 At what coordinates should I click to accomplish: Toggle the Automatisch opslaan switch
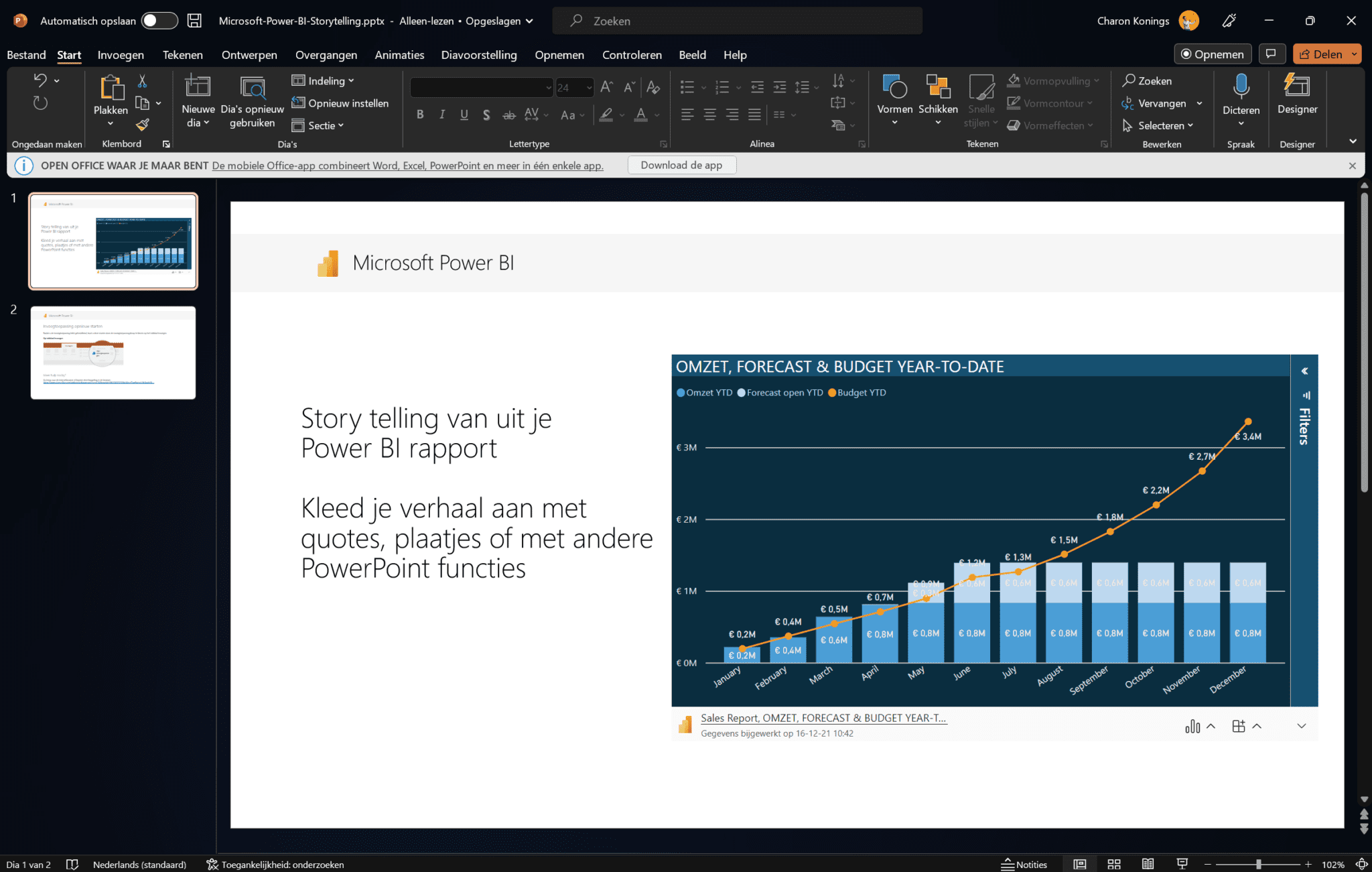[x=159, y=20]
